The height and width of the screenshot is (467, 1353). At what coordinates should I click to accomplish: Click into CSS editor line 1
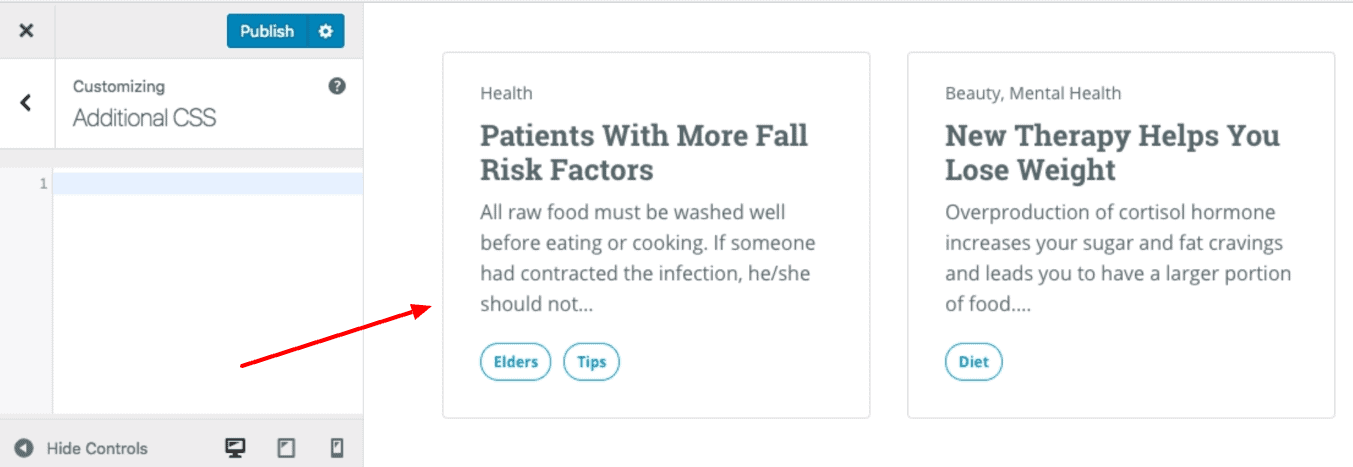click(208, 184)
